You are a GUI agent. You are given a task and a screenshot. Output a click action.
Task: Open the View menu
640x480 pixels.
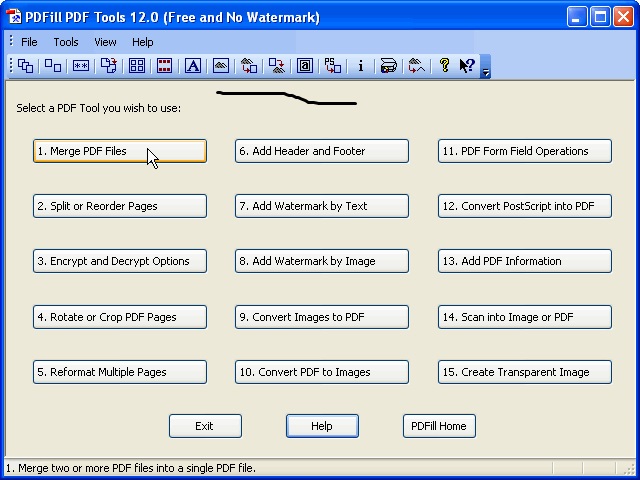point(105,42)
